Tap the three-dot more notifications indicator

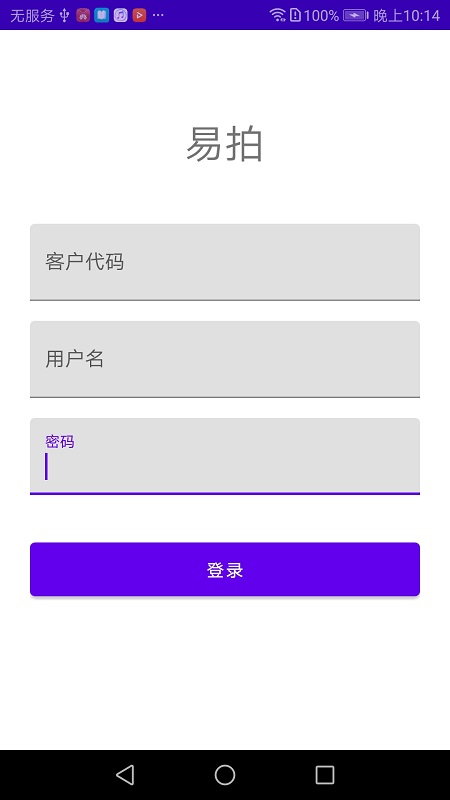click(x=158, y=15)
